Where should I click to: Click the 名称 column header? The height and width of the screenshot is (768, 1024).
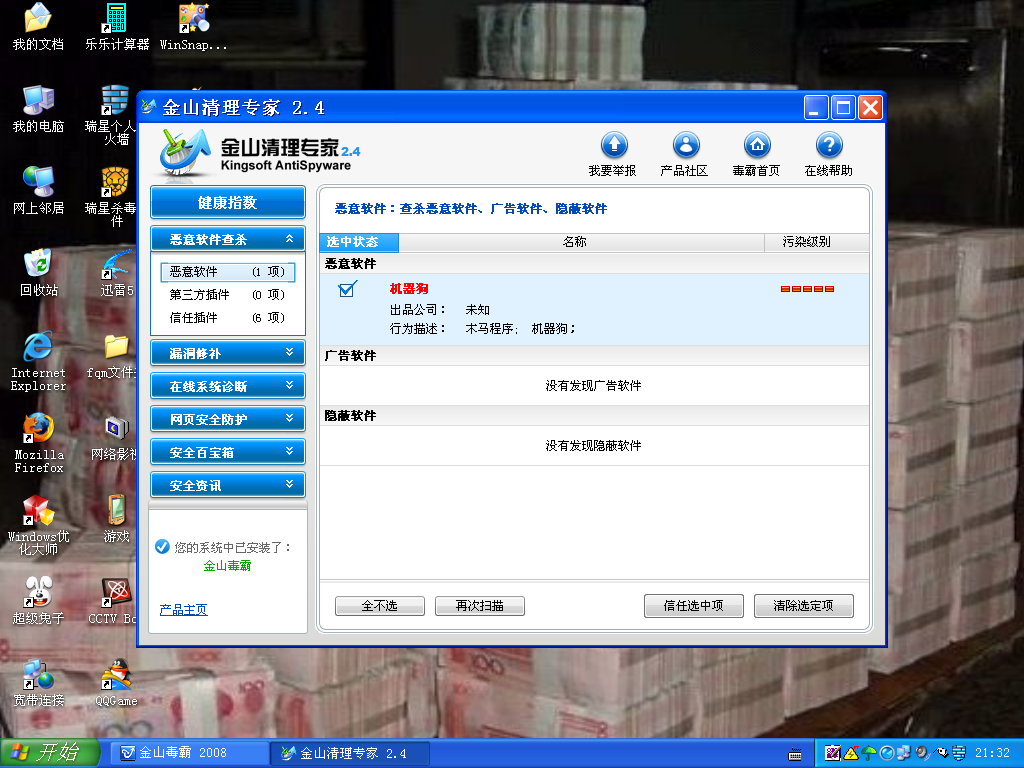coord(581,242)
